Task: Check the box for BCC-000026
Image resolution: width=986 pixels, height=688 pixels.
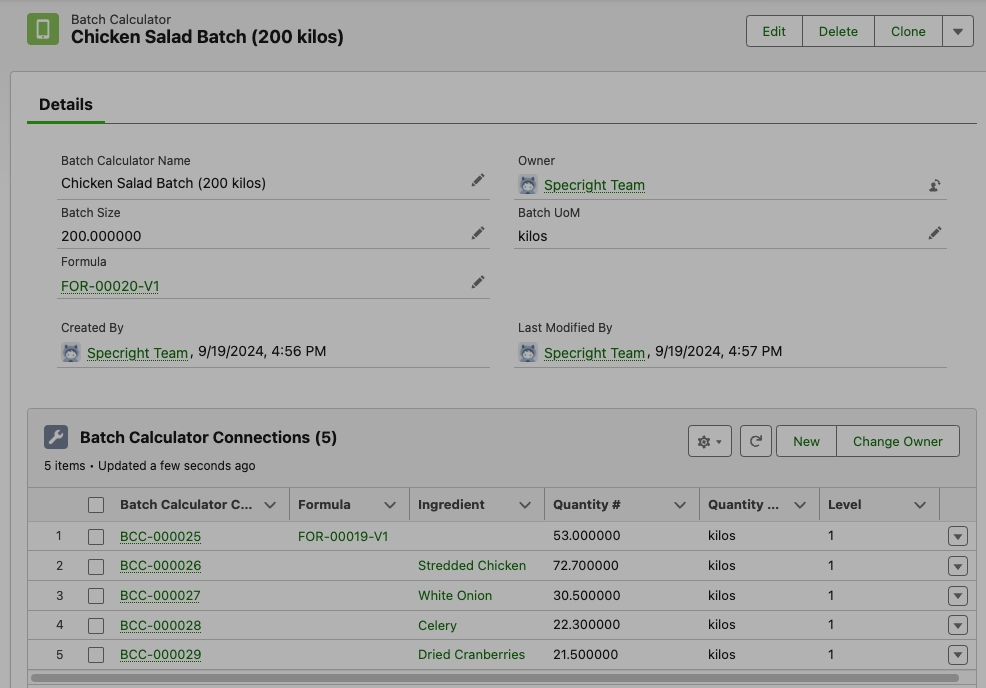Action: click(96, 567)
